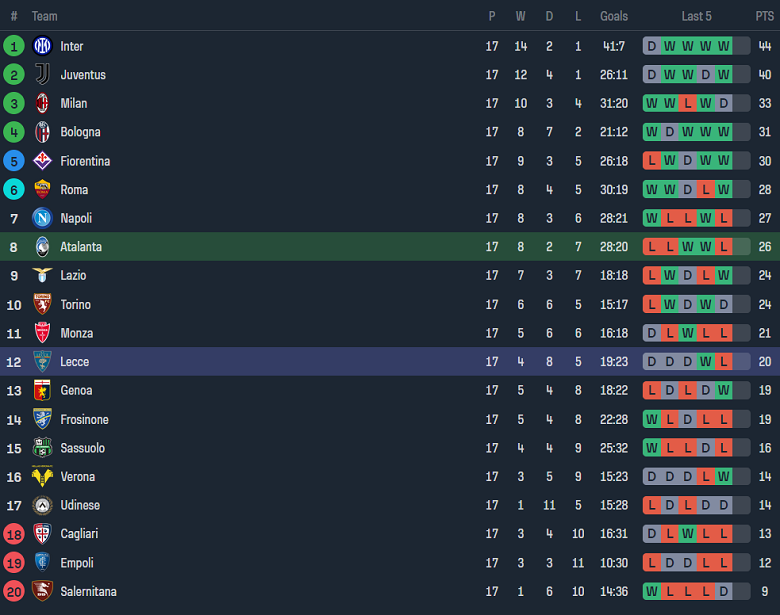Click the Inter club crest icon
This screenshot has width=780, height=615.
42,46
